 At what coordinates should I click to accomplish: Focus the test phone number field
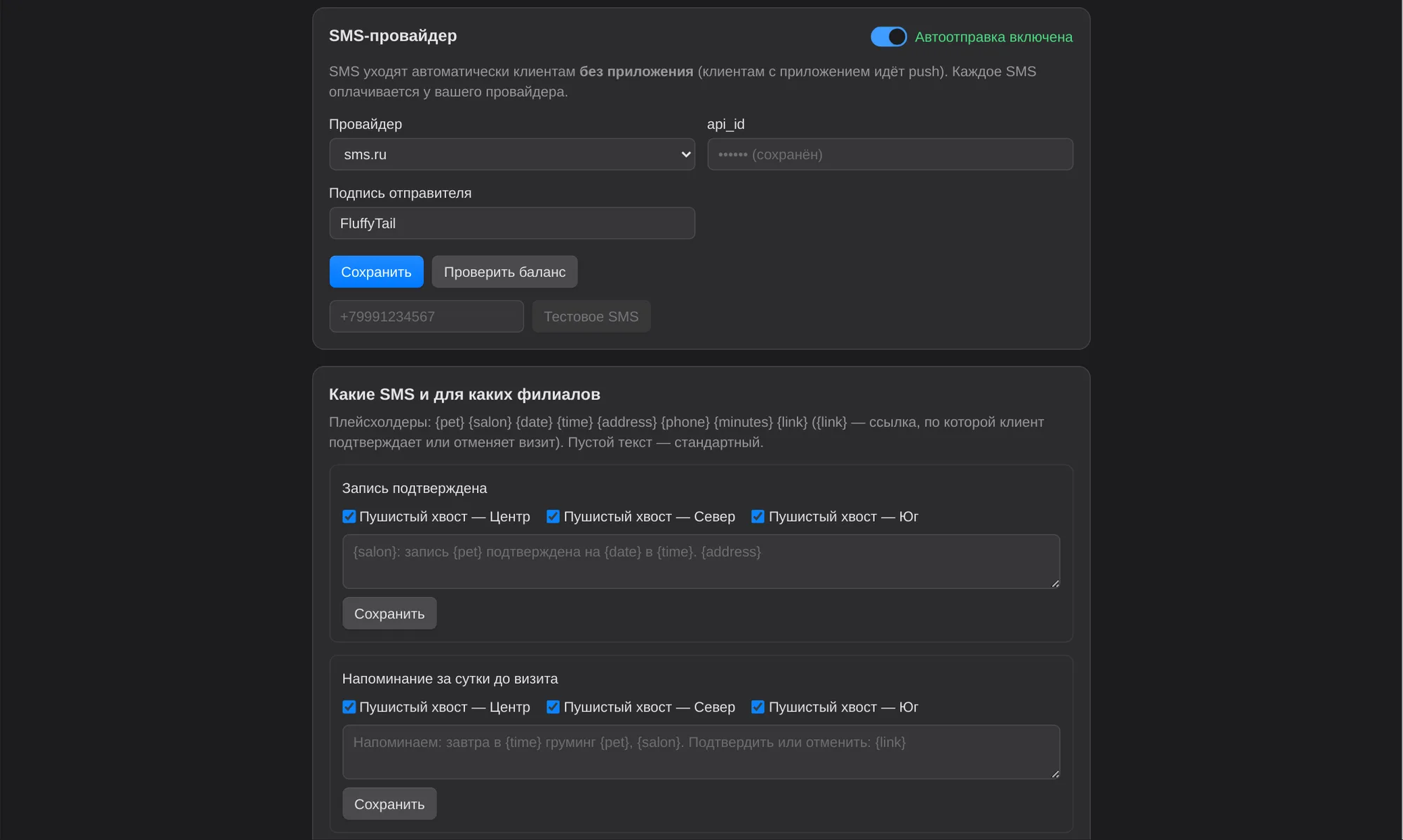[x=427, y=316]
